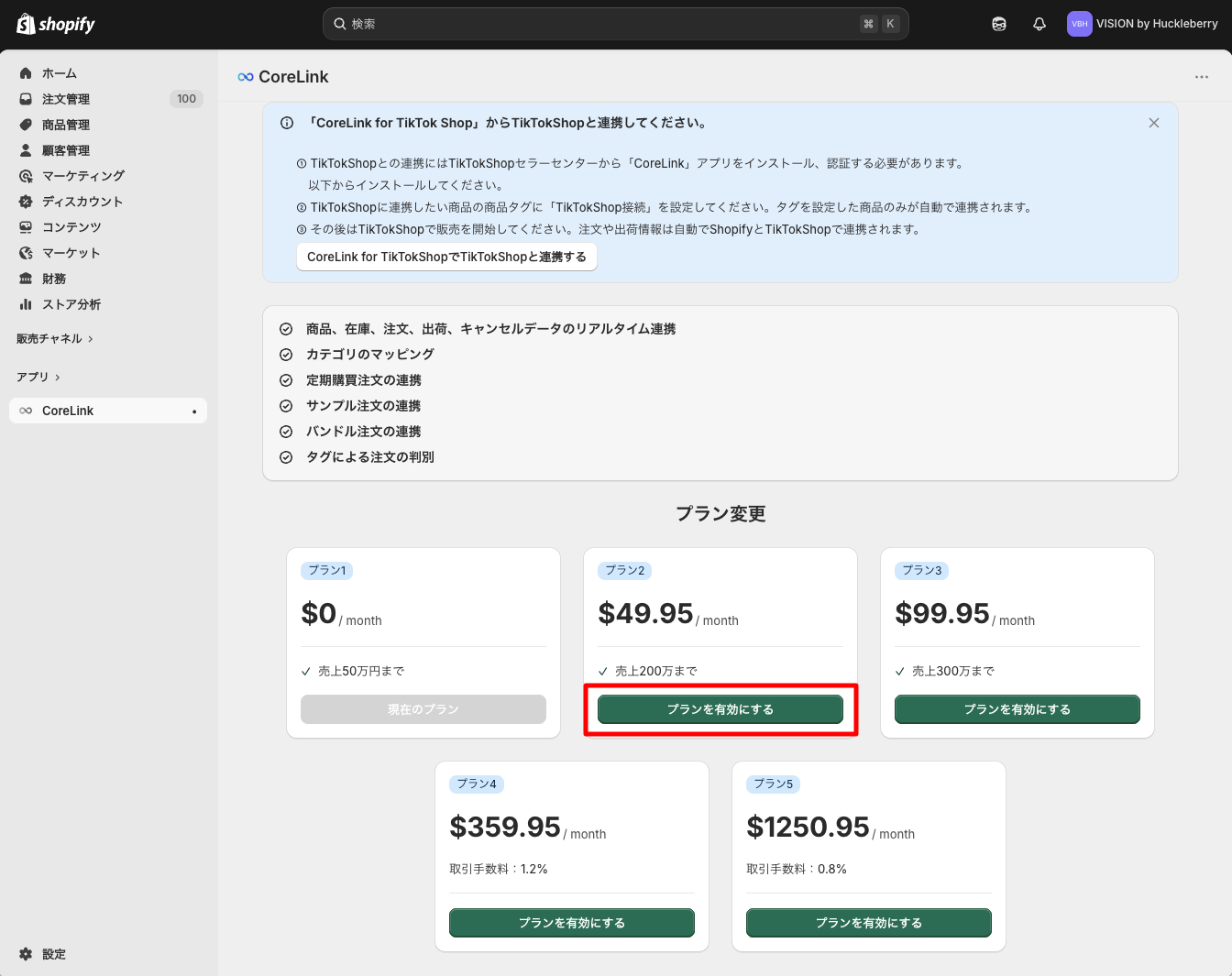
Task: Activate プラン4 at $359.95
Action: (572, 923)
